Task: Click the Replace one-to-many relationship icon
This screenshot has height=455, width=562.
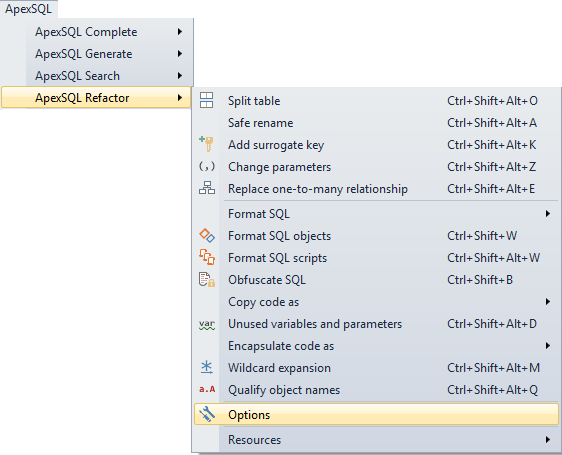Action: [207, 188]
